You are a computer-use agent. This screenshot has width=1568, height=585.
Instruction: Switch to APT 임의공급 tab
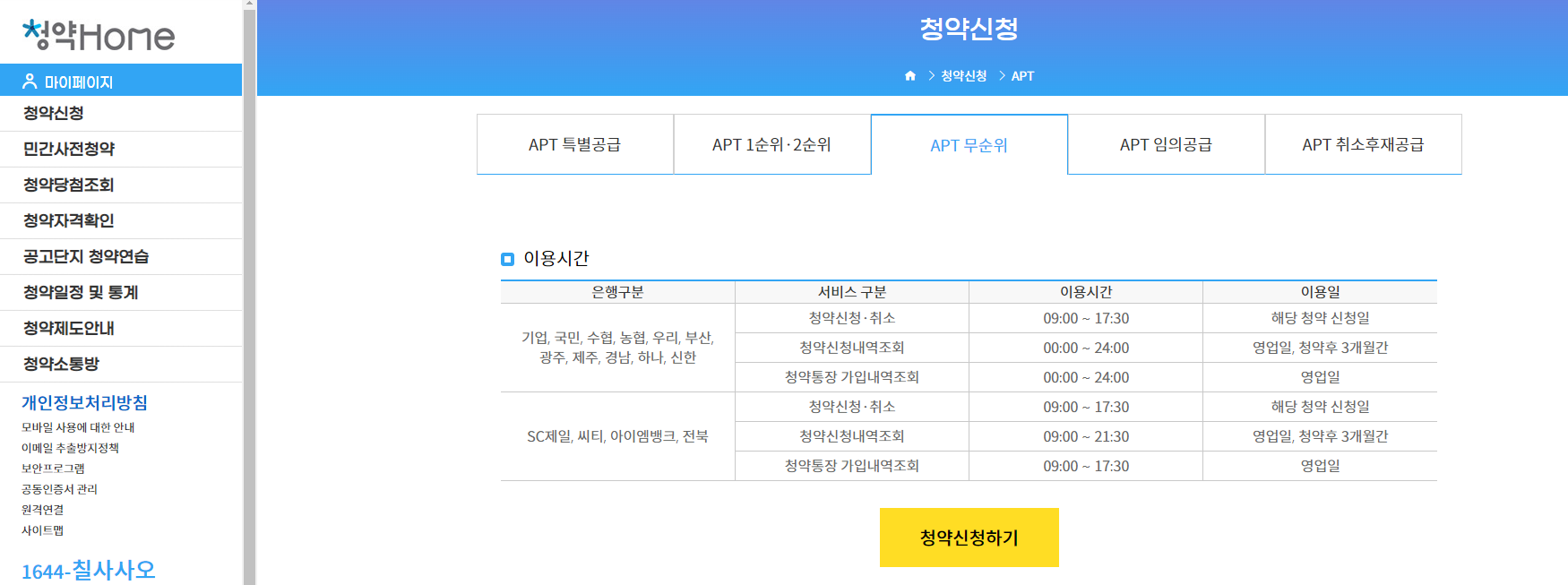[x=1167, y=144]
